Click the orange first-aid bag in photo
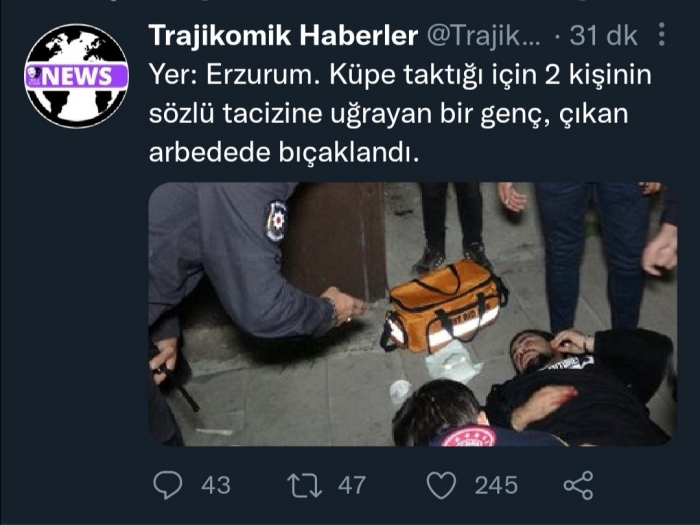700x525 pixels. point(444,306)
